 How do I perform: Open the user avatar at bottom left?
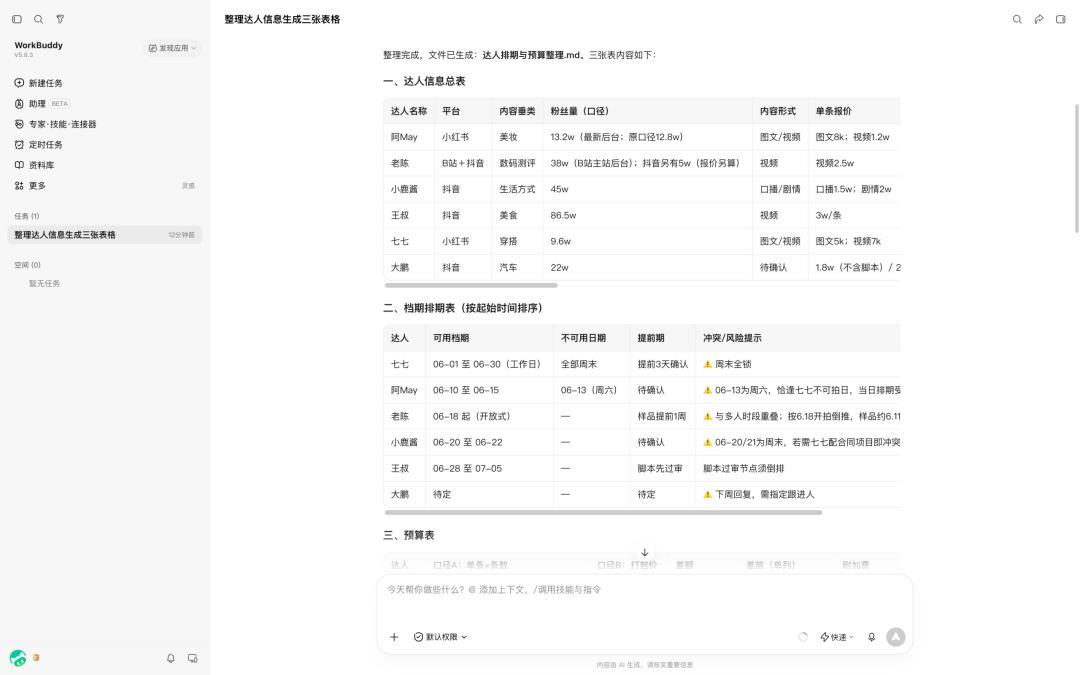18,658
